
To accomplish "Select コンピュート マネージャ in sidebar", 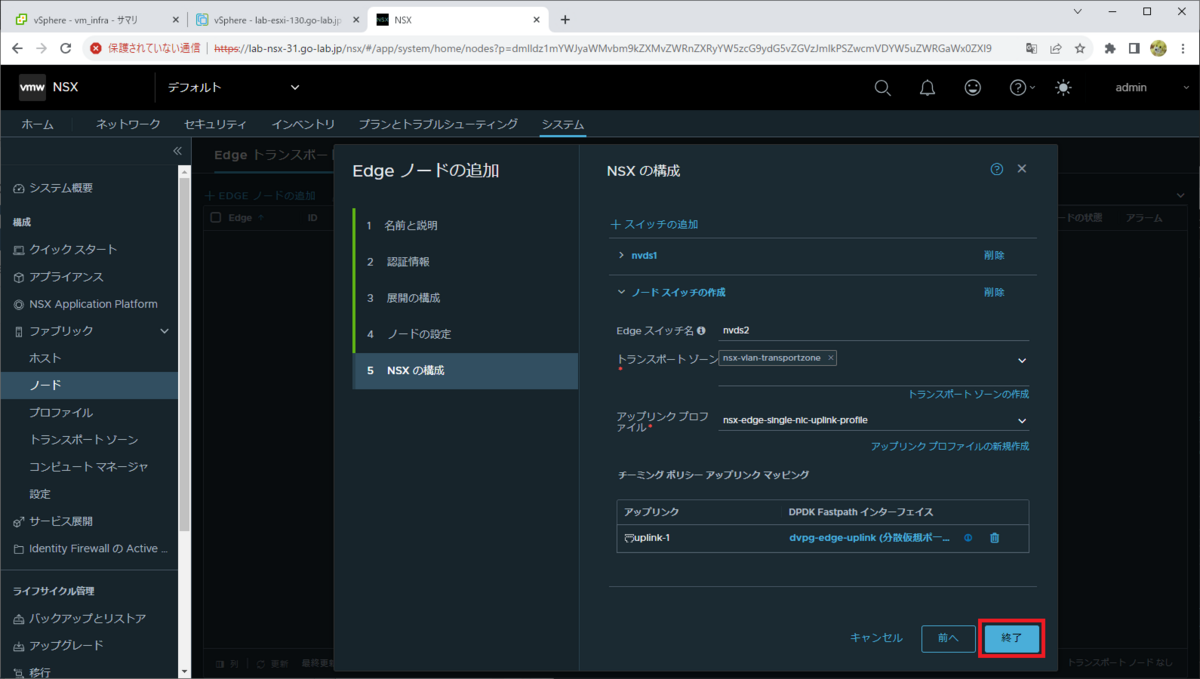I will (x=89, y=467).
